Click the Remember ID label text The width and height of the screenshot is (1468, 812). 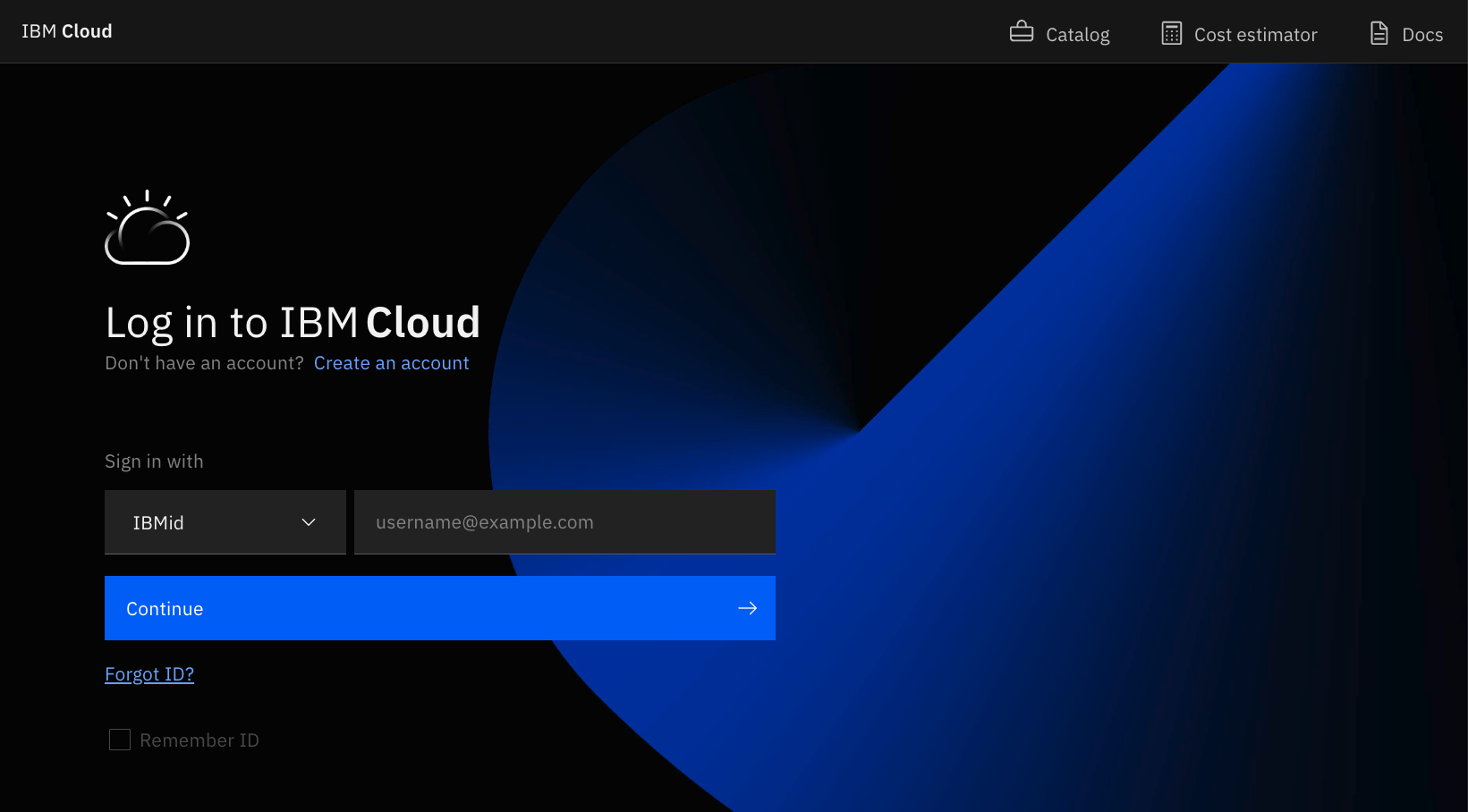pyautogui.click(x=199, y=740)
